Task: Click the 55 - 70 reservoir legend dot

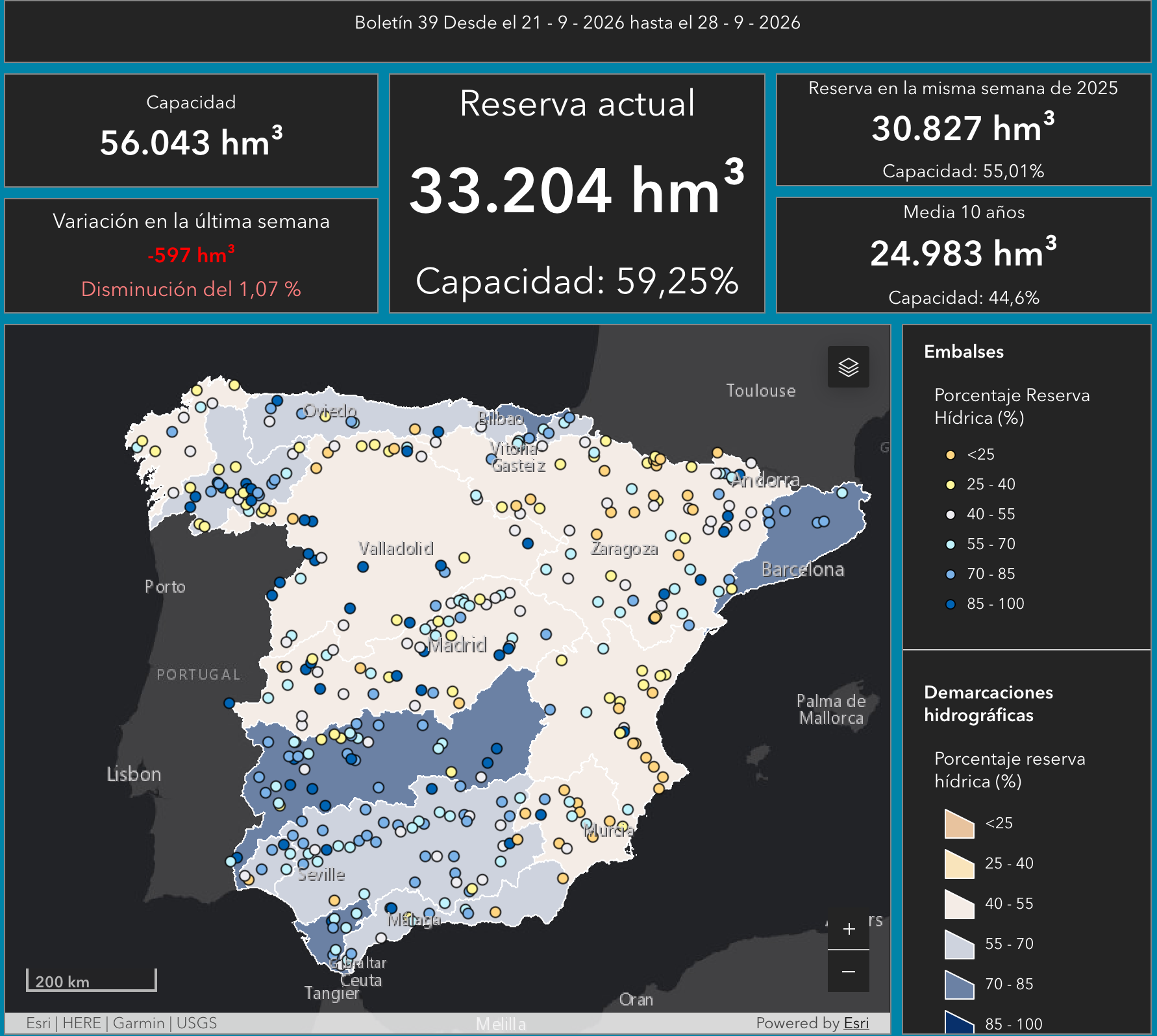Action: point(951,545)
